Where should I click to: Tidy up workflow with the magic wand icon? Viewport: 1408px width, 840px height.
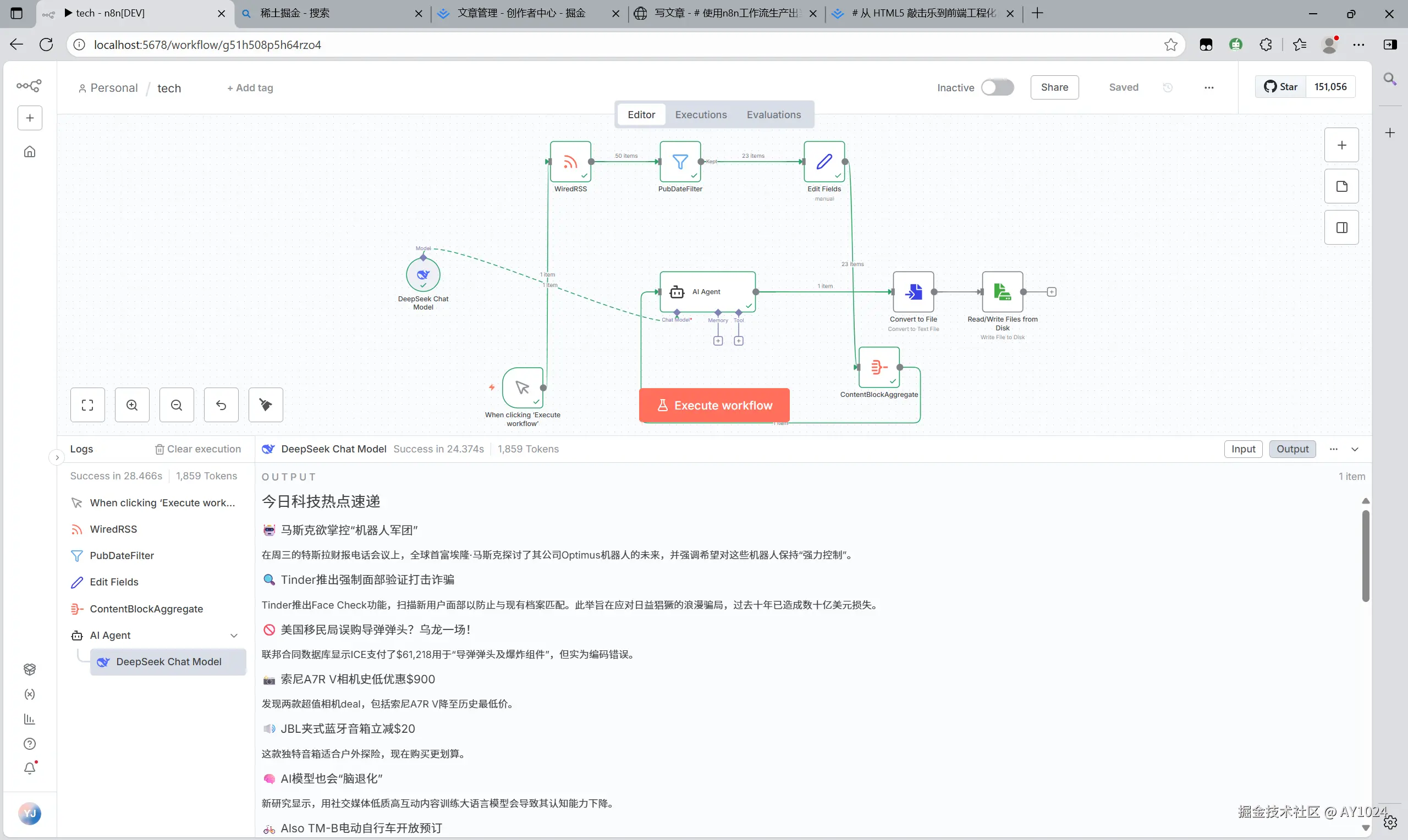[265, 405]
